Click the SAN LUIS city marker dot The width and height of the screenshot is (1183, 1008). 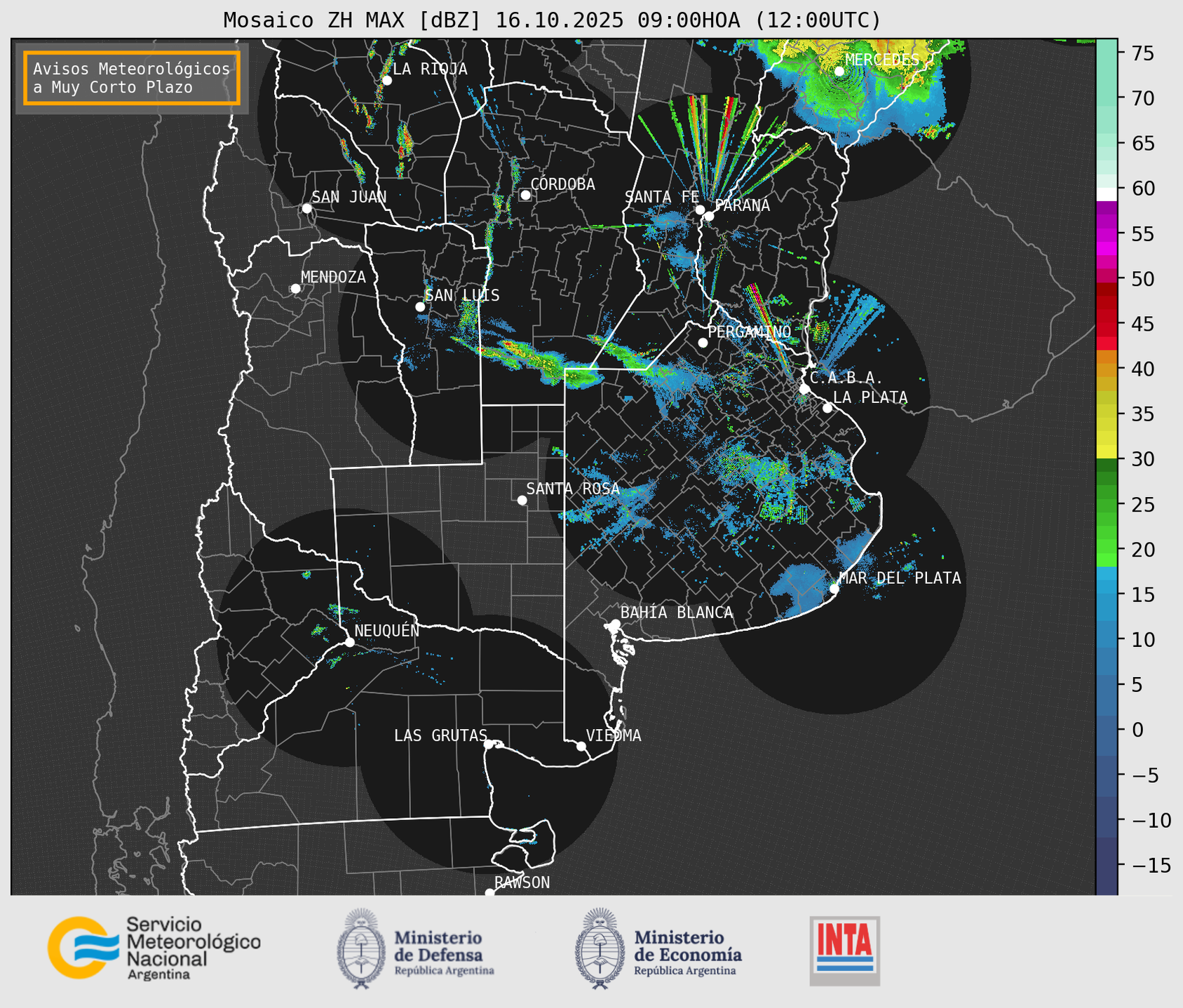tap(420, 307)
